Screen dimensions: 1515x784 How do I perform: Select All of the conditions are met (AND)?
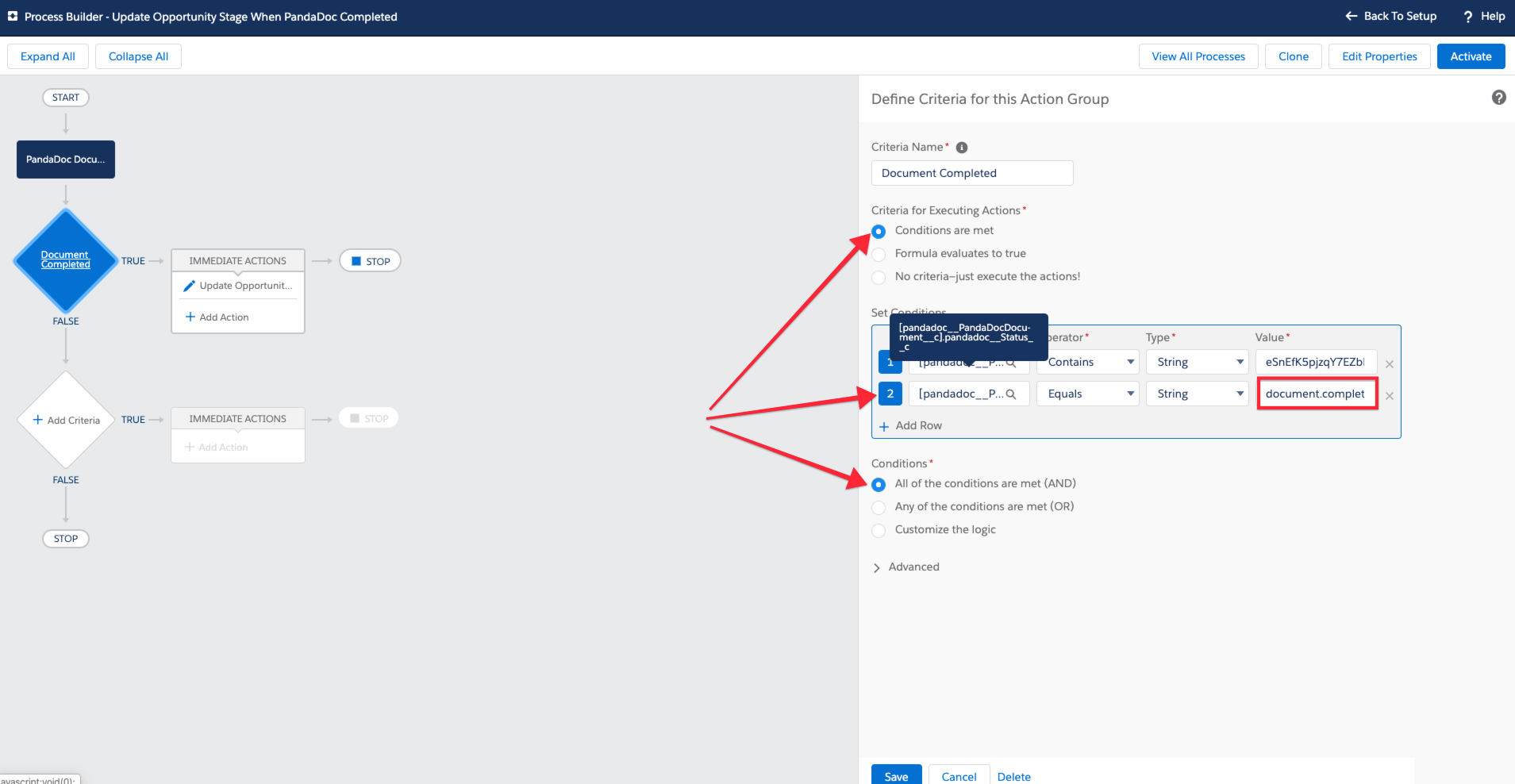pyautogui.click(x=879, y=485)
